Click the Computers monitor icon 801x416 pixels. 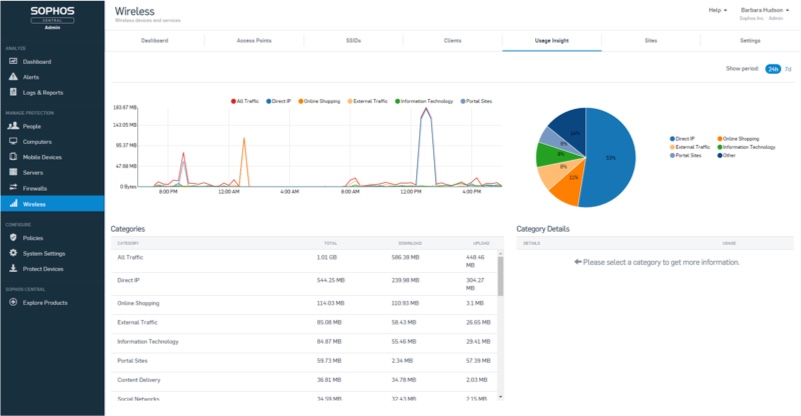tap(13, 141)
